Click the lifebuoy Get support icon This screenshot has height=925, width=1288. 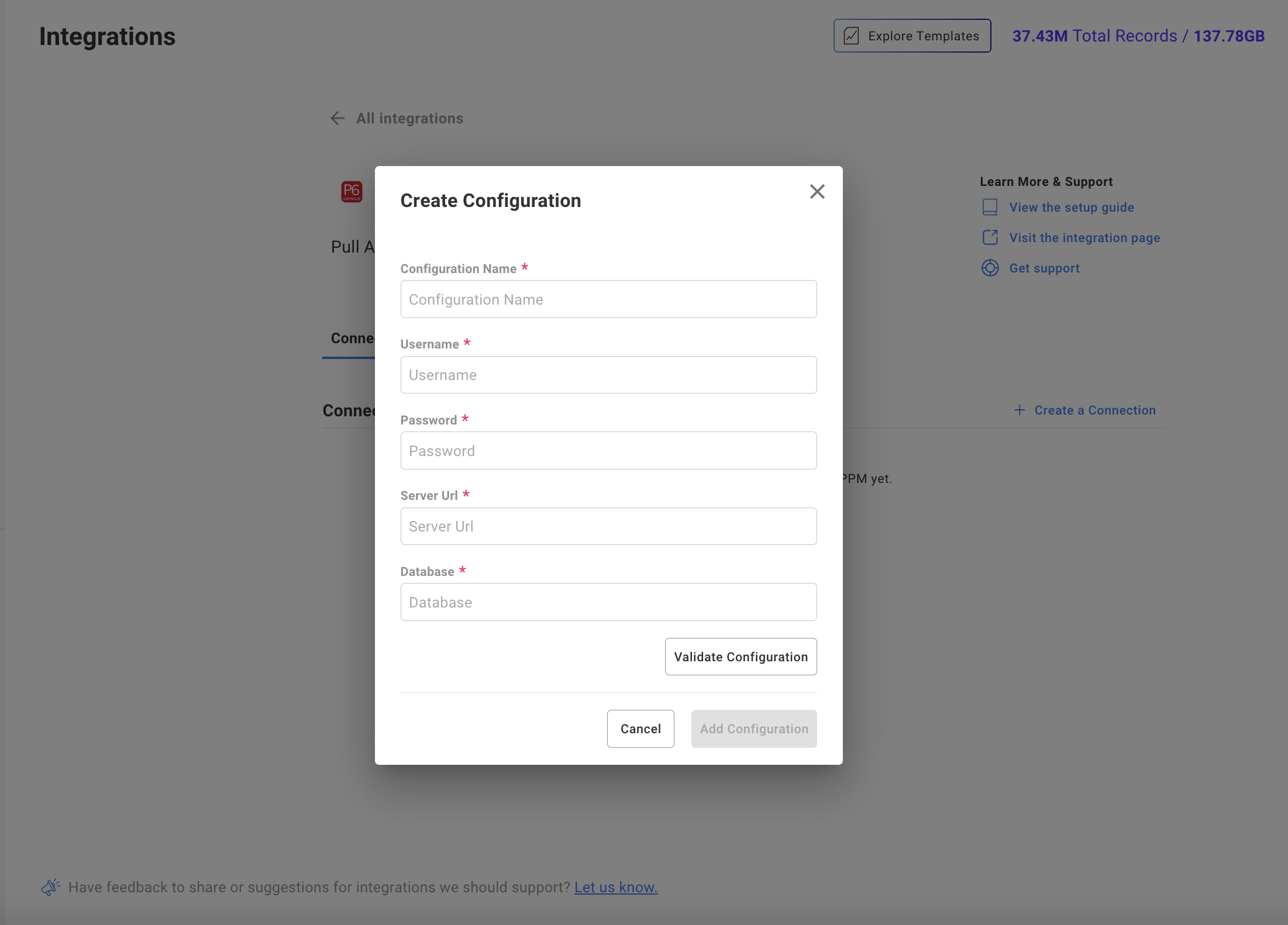point(990,268)
